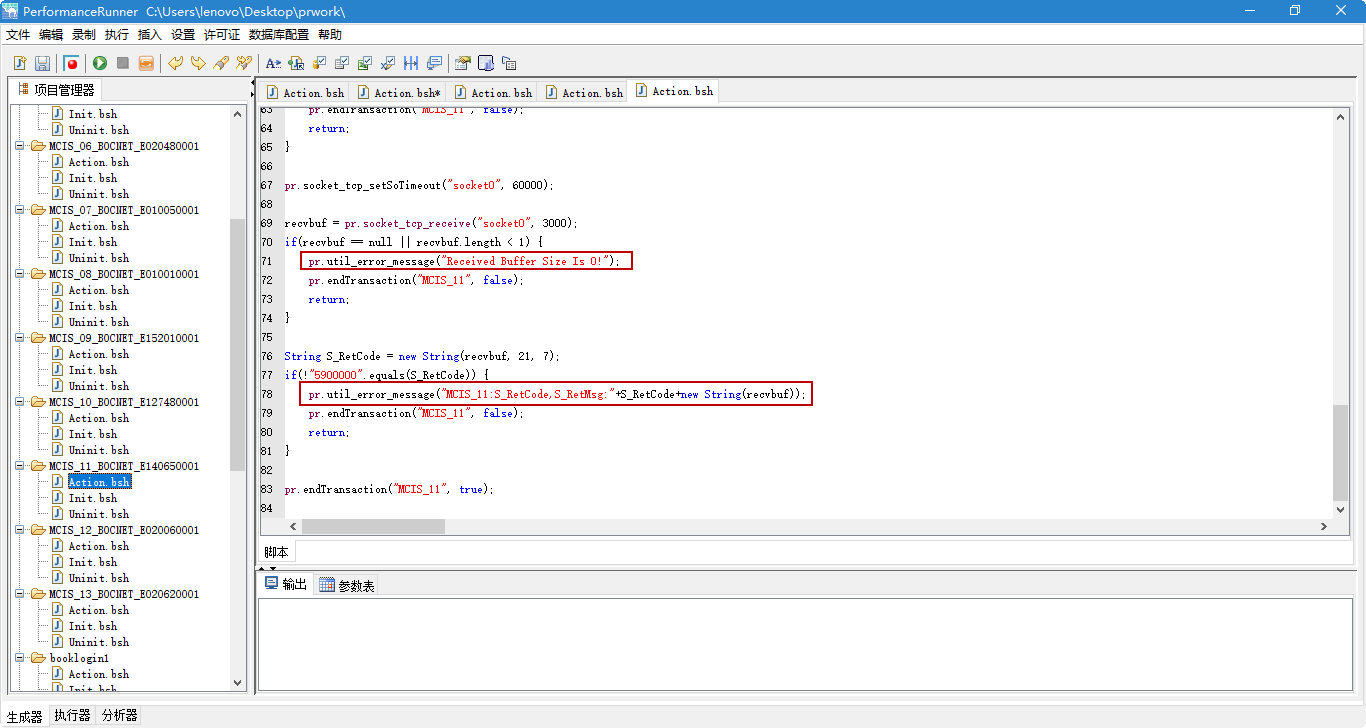The height and width of the screenshot is (728, 1366).
Task: Collapse the MCIS_09_BOCNET_E152010001 tree node
Action: point(20,338)
